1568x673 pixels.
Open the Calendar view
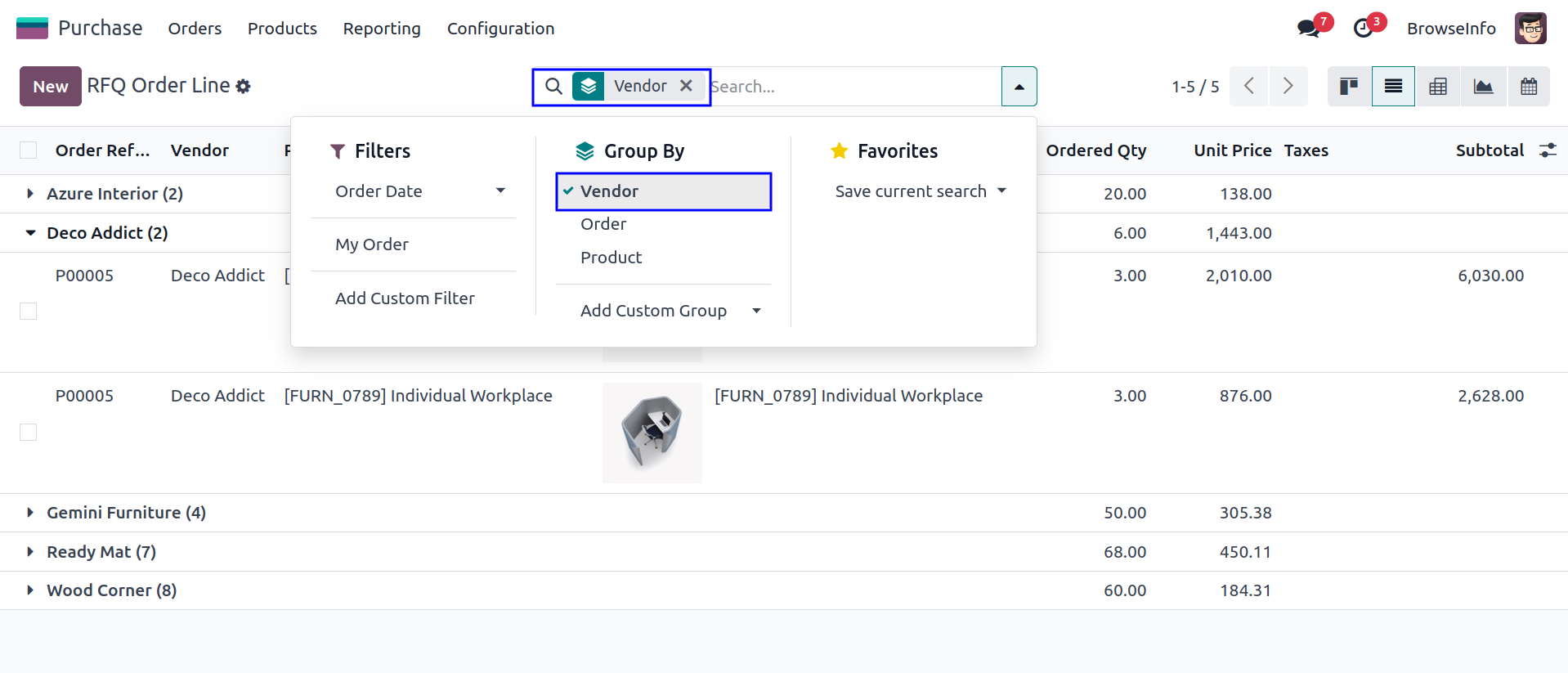1529,87
